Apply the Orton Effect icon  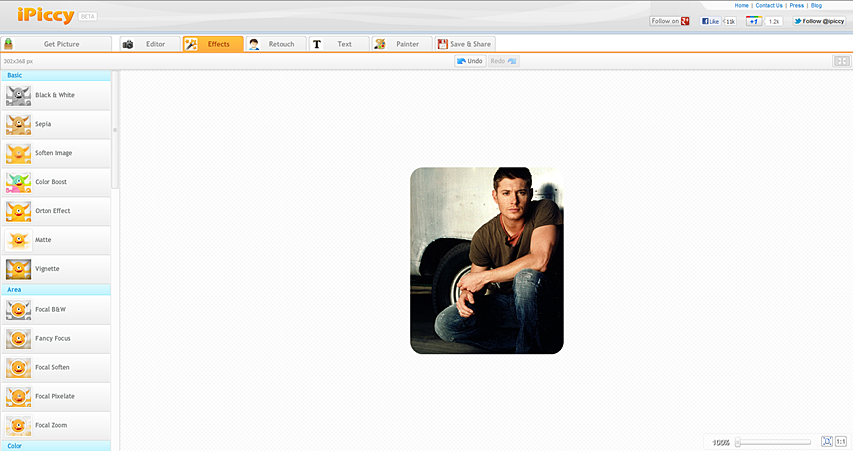pos(18,211)
